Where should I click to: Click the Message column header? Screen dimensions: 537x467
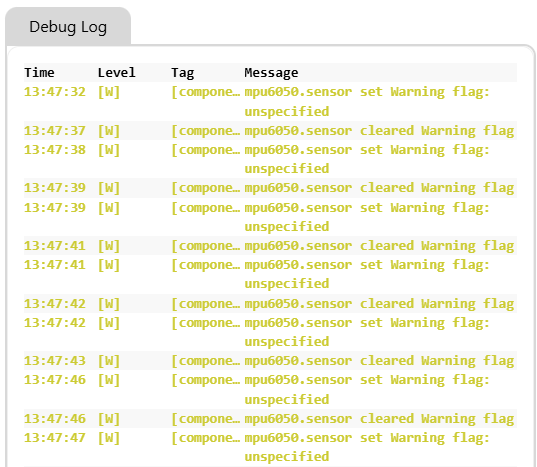(x=271, y=73)
